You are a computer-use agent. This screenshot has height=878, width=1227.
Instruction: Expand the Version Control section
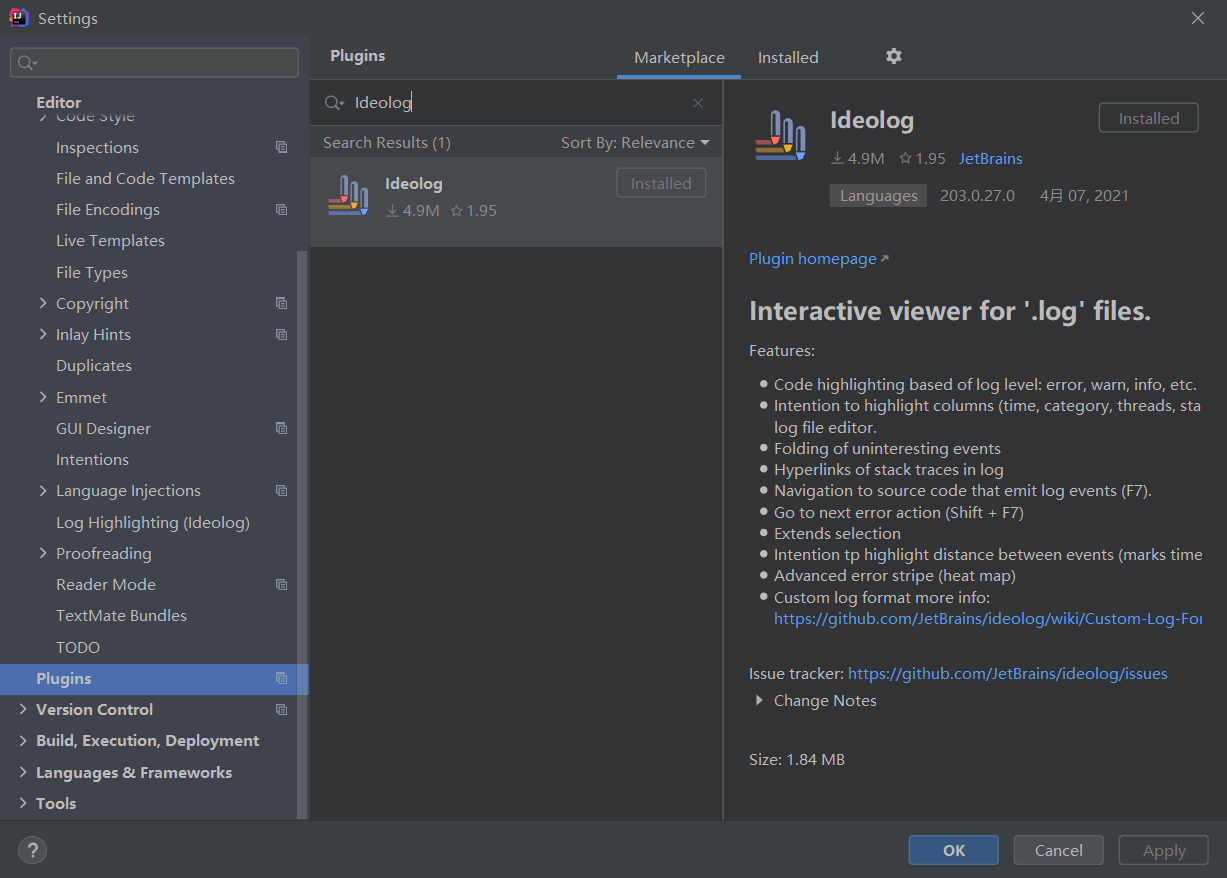pos(23,709)
